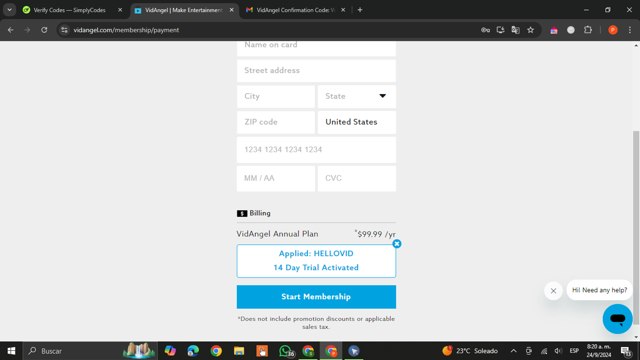Viewport: 640px width, 360px height.
Task: Open Microsoft Edge from the taskbar
Action: coord(193,351)
